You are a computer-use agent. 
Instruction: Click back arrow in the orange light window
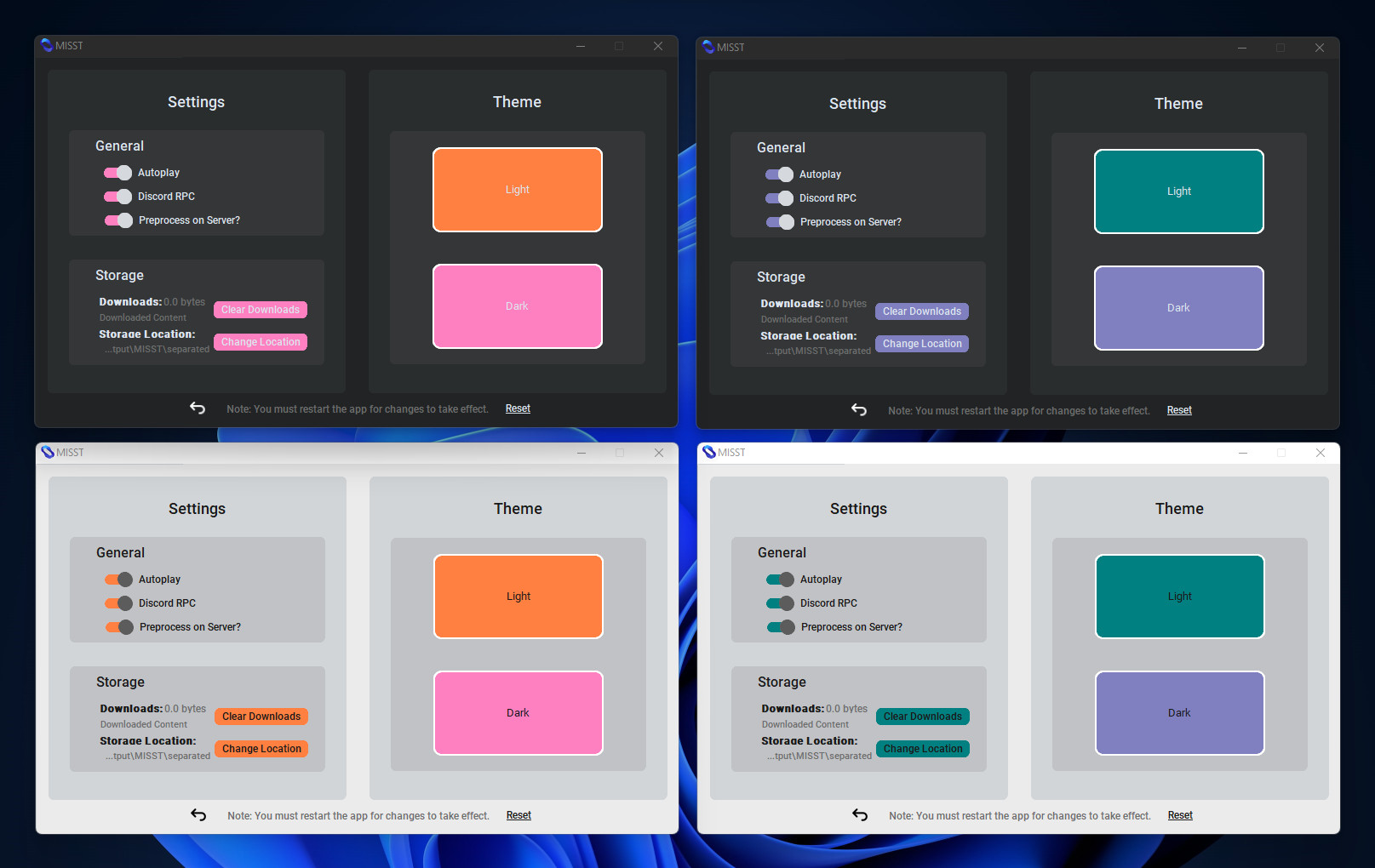[198, 815]
